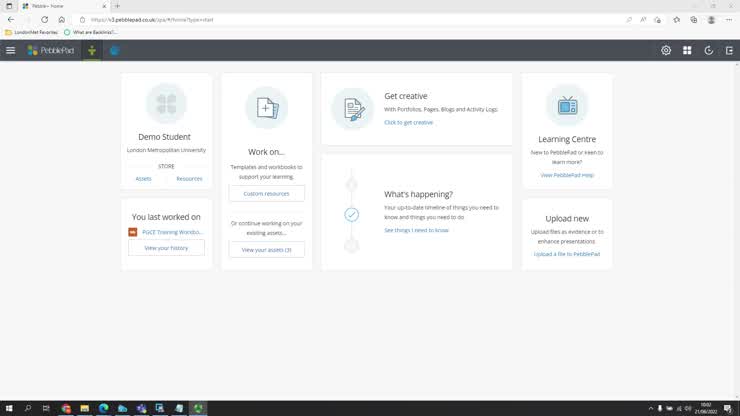Click the browser address bar URL
740x416 pixels.
[152, 20]
